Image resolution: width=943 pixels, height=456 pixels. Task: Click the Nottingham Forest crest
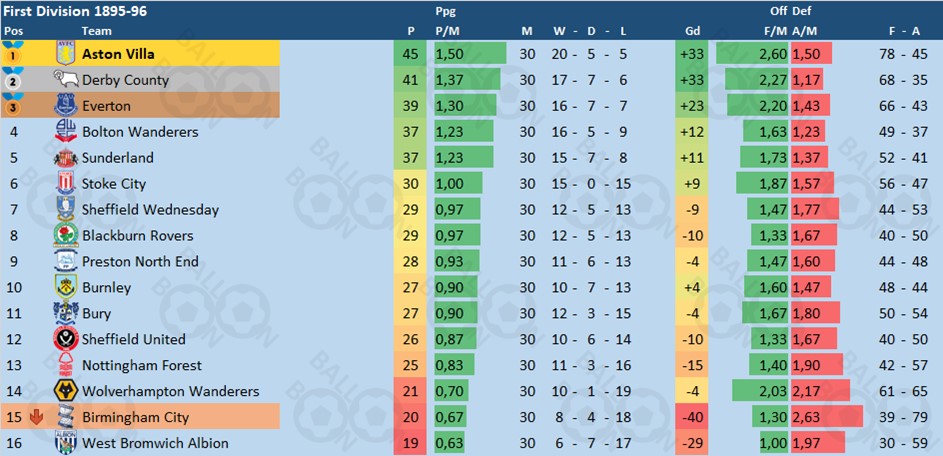click(66, 366)
